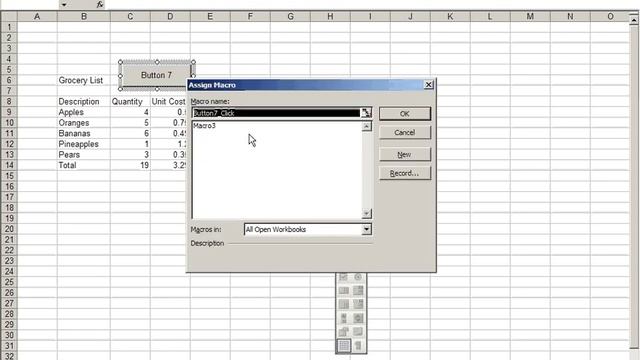Click the Insert Function fx icon
This screenshot has height=360, width=640.
(x=100, y=4)
